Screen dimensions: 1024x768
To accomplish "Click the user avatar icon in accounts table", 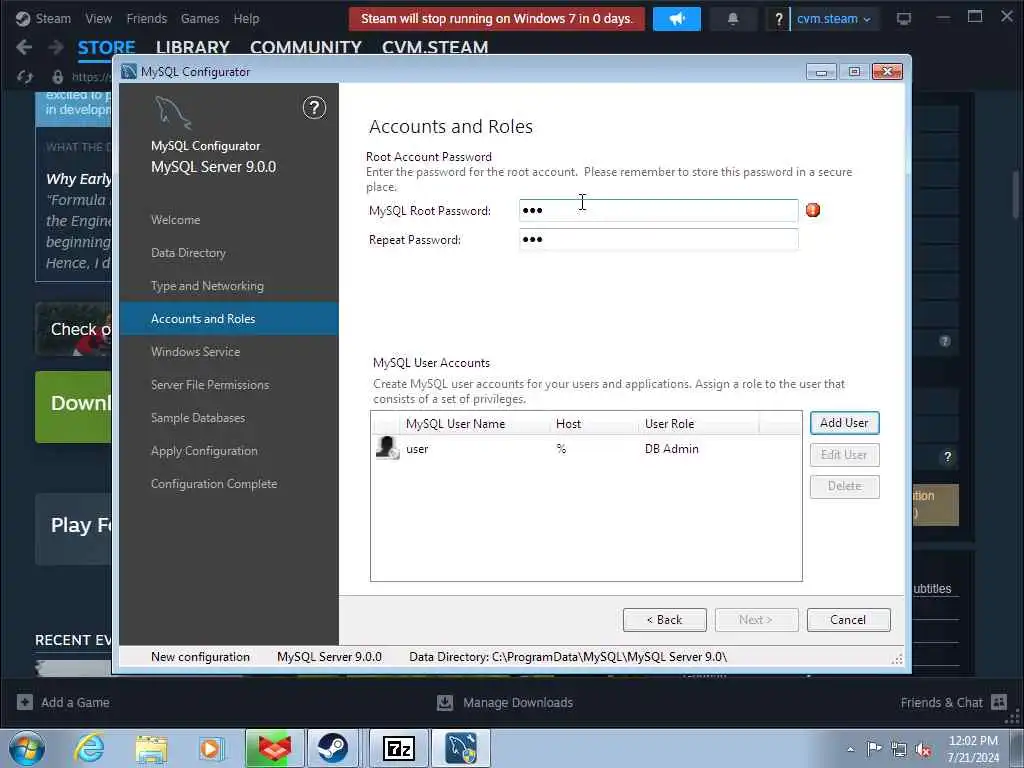I will tap(387, 448).
